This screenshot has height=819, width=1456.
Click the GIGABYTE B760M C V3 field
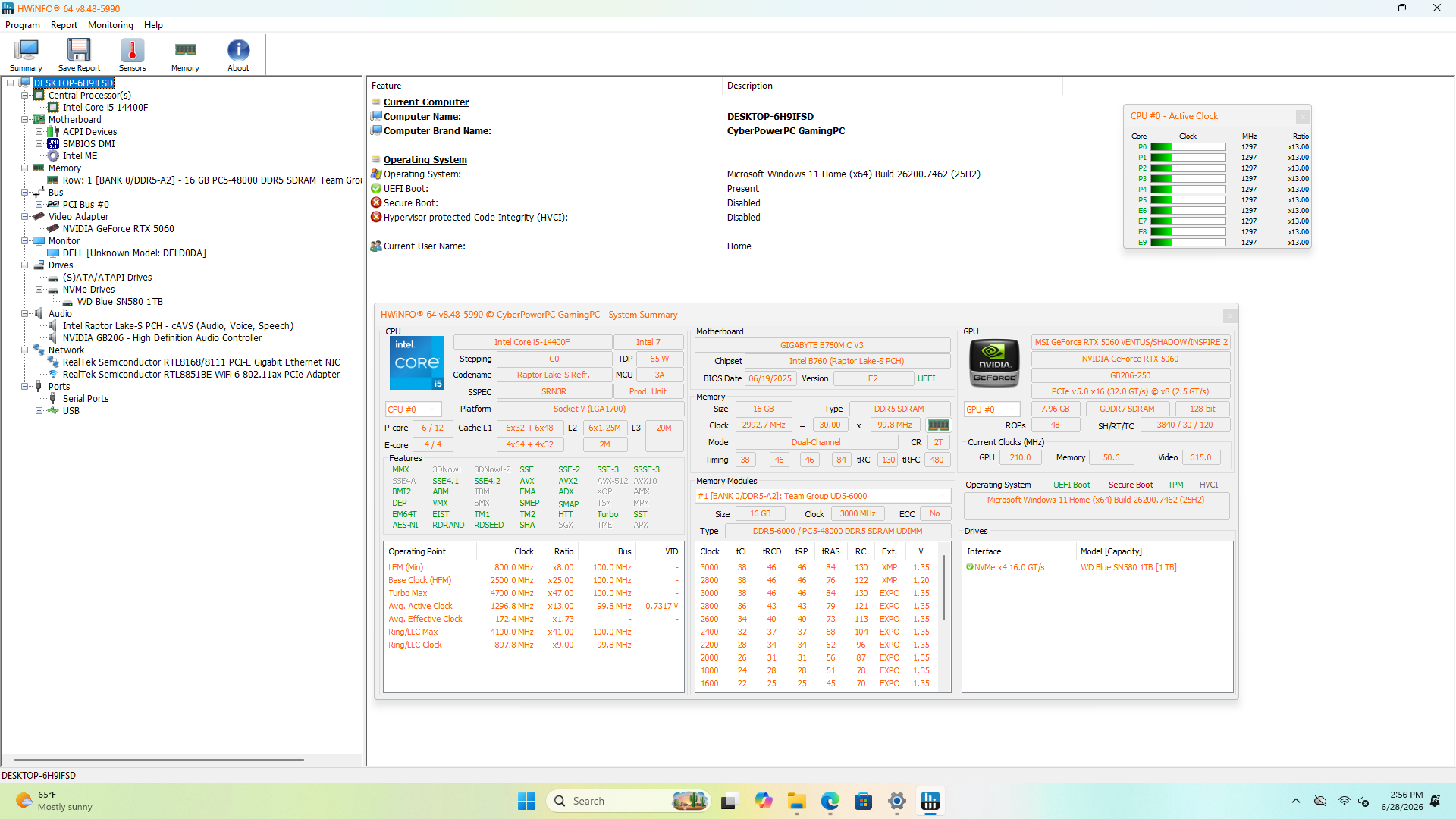(x=822, y=345)
